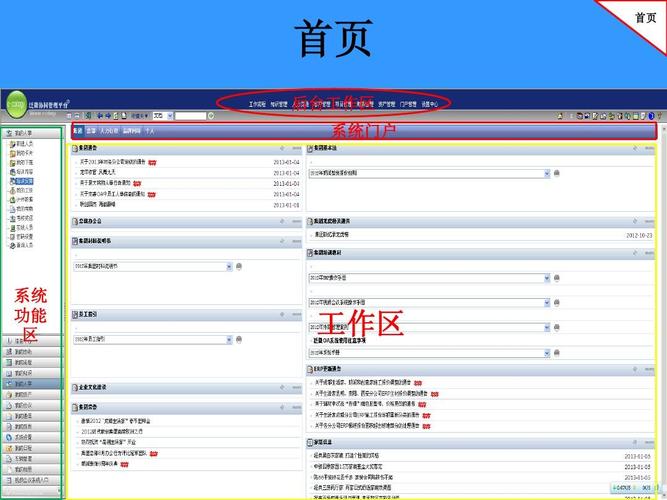This screenshot has height=500, width=667.
Task: Click the blue forward arrow toolbar icon
Action: pyautogui.click(x=108, y=116)
